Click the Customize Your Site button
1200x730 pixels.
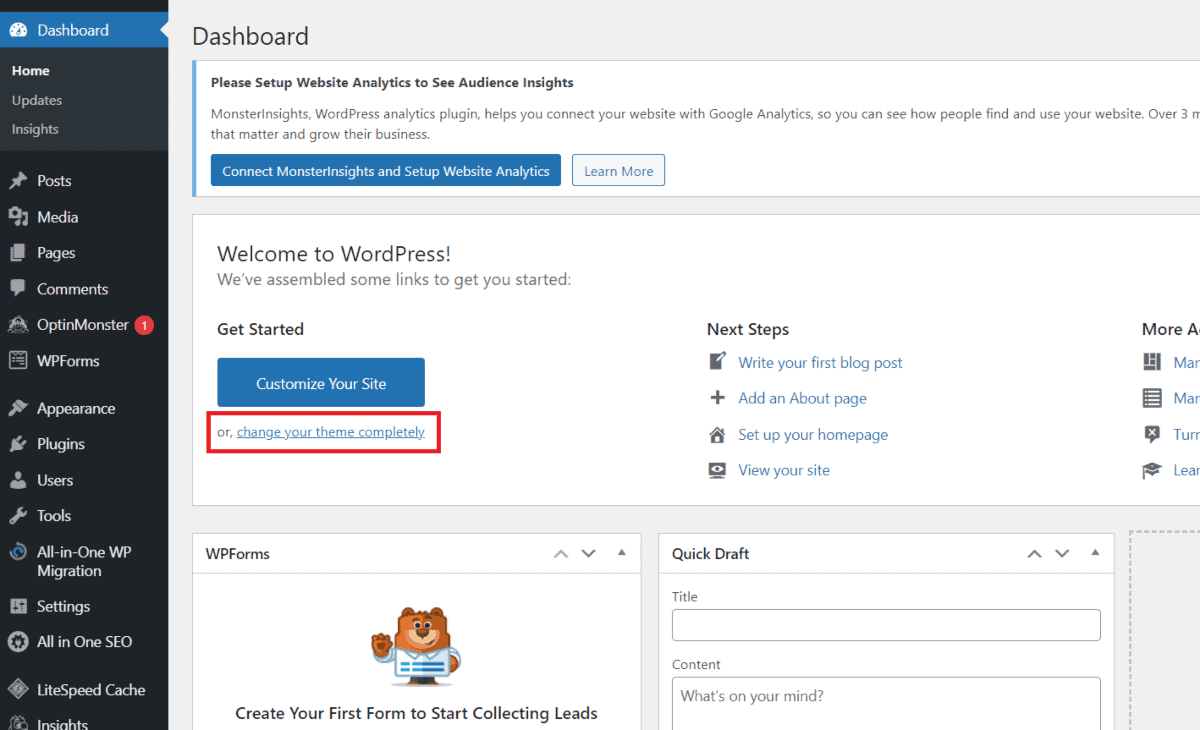coord(321,383)
